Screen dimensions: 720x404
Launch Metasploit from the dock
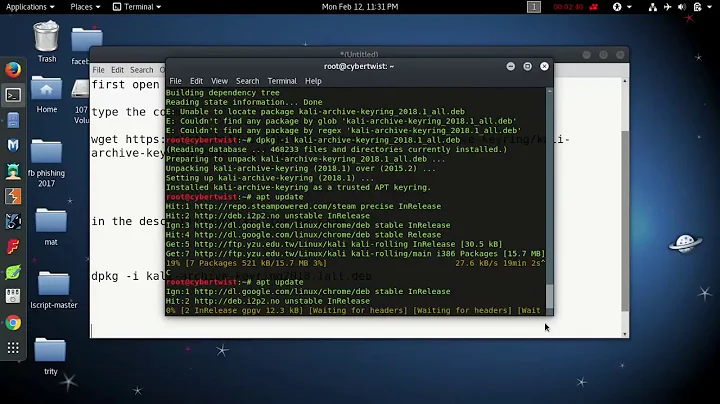point(13,146)
